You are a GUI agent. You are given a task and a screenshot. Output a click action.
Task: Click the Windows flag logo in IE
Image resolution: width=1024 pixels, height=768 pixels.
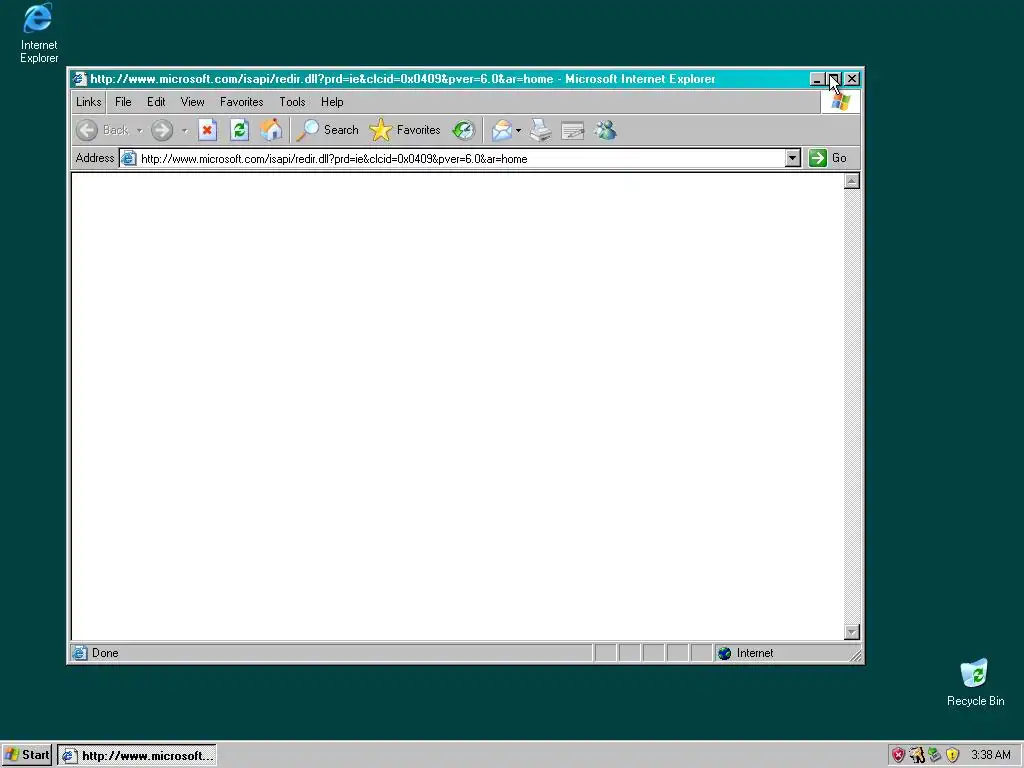click(840, 102)
